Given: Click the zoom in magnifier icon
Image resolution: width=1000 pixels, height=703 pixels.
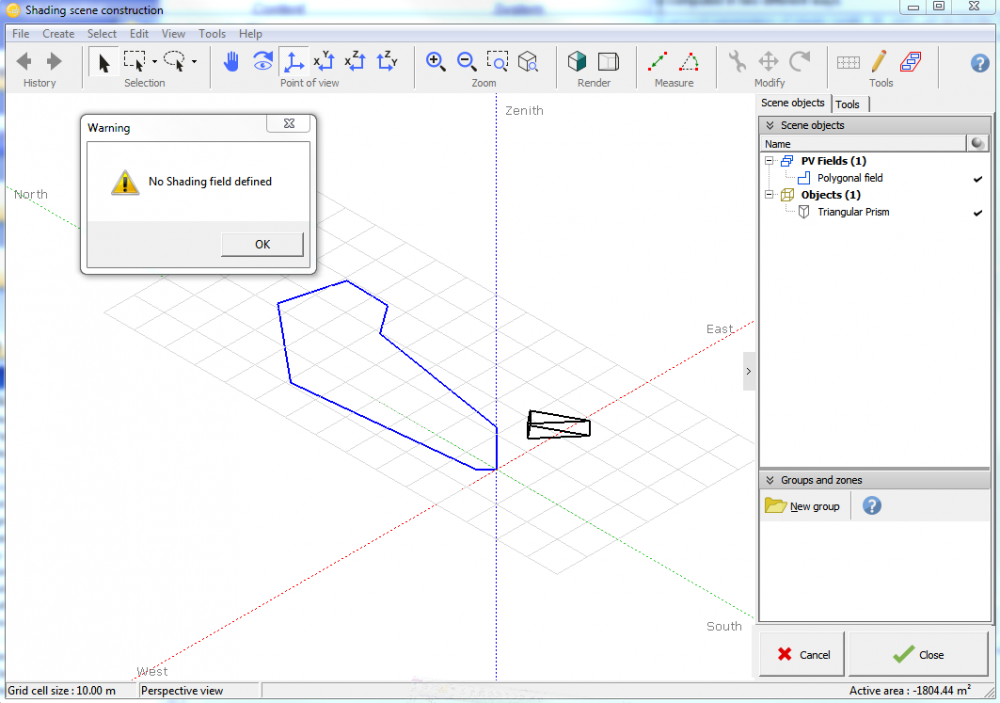Looking at the screenshot, I should (x=436, y=62).
